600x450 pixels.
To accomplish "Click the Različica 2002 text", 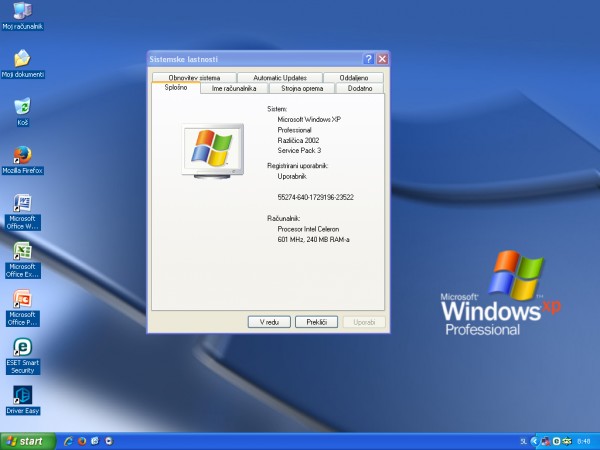I will [x=298, y=140].
